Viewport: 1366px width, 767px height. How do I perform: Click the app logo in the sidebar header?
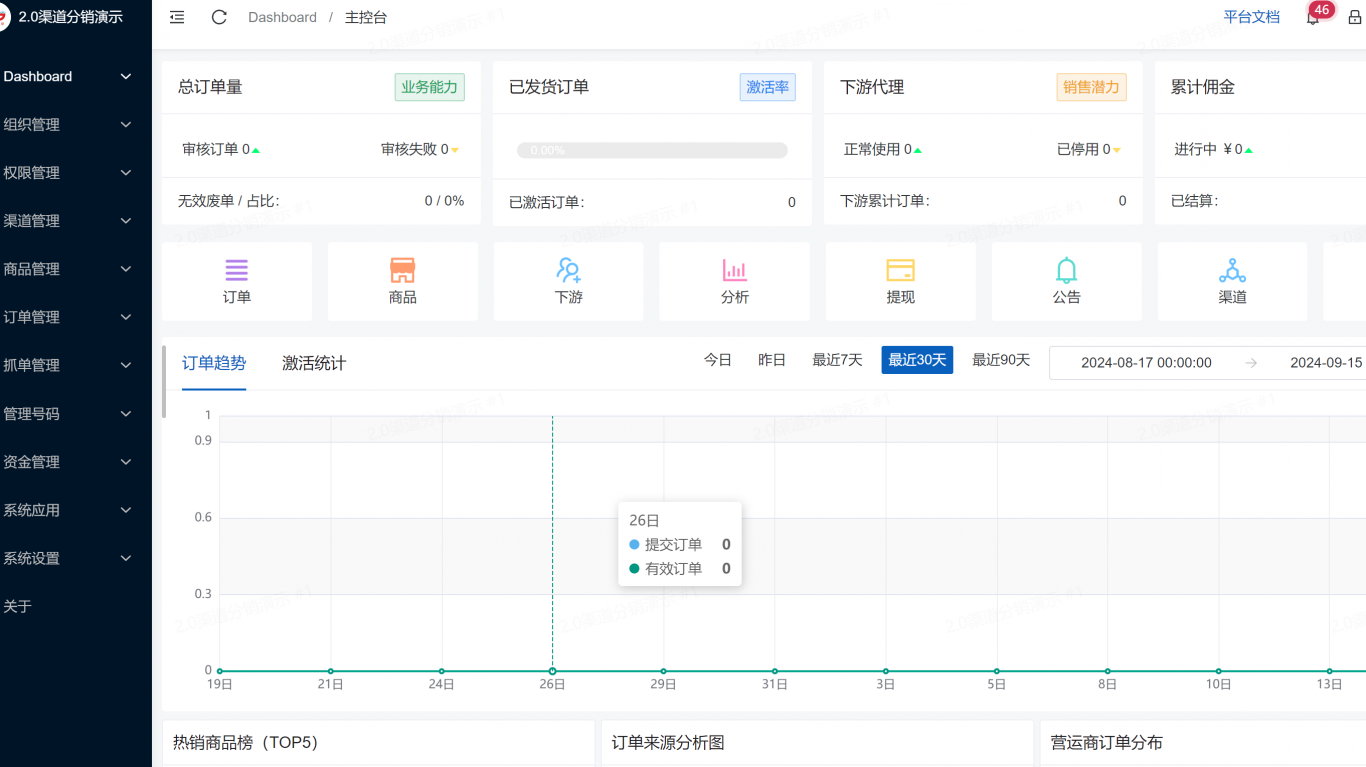pyautogui.click(x=4, y=17)
